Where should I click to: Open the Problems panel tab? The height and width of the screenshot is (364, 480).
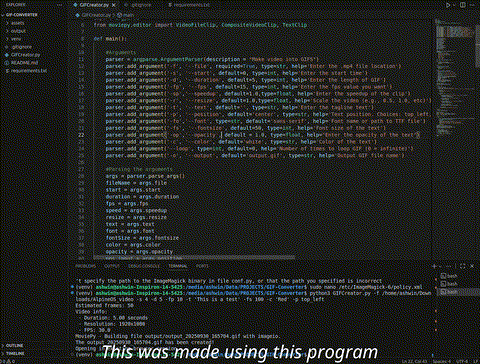coord(85,266)
